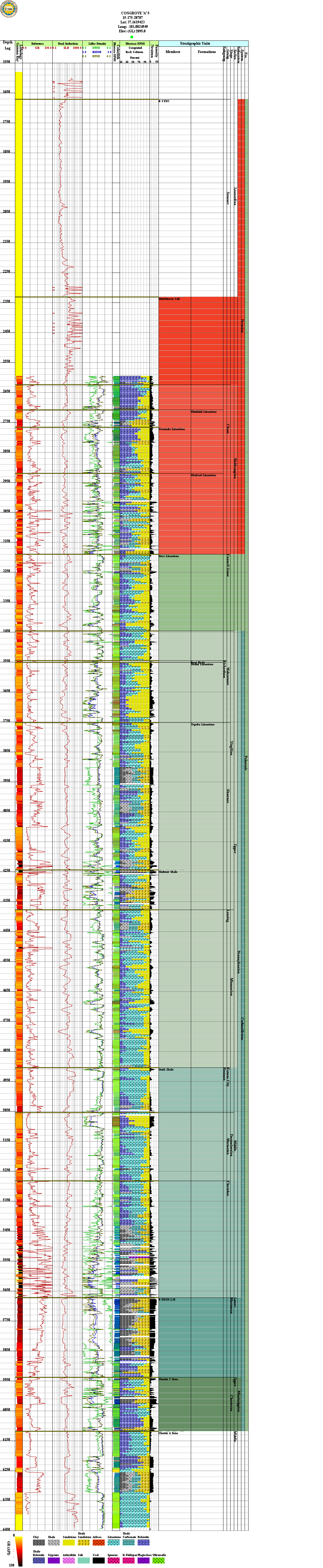Click the Winfield Limestone formation label

point(203,412)
